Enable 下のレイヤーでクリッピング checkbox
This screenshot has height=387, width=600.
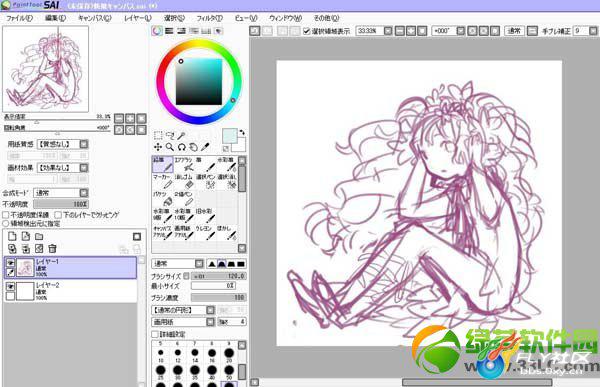(58, 215)
